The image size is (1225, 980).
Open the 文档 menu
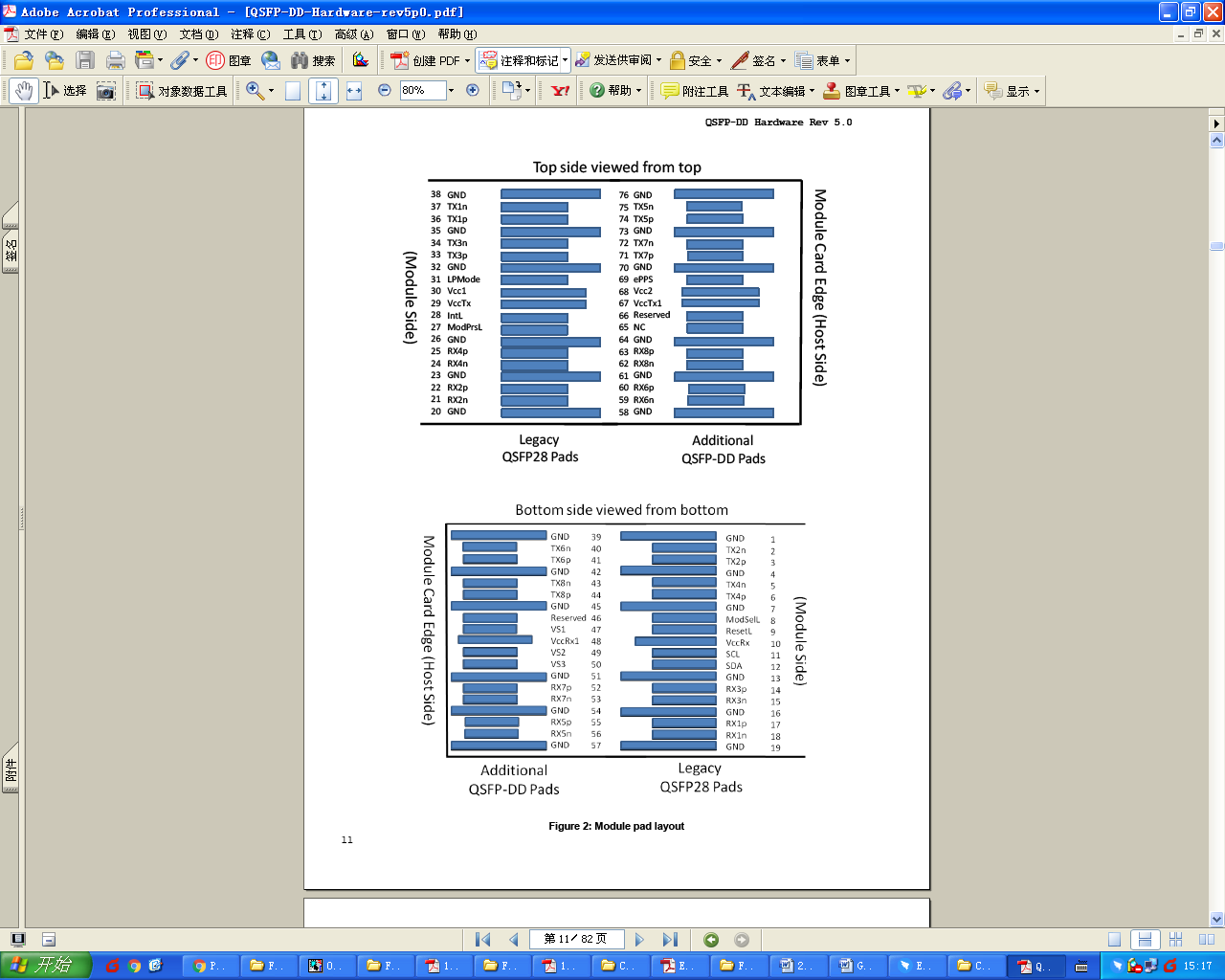pyautogui.click(x=198, y=34)
